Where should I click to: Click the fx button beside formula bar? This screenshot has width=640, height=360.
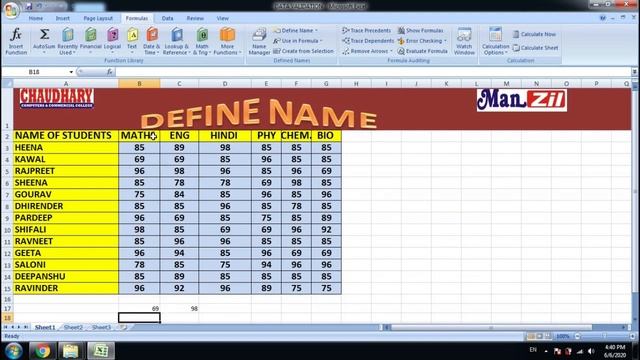click(109, 72)
